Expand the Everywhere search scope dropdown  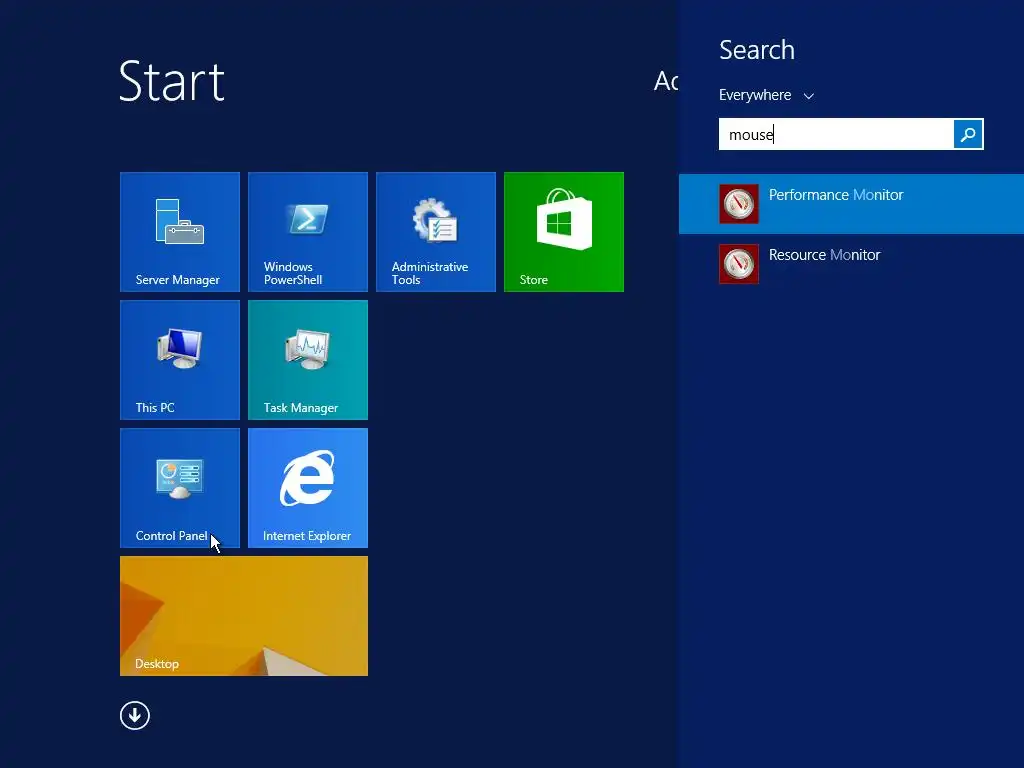(766, 95)
